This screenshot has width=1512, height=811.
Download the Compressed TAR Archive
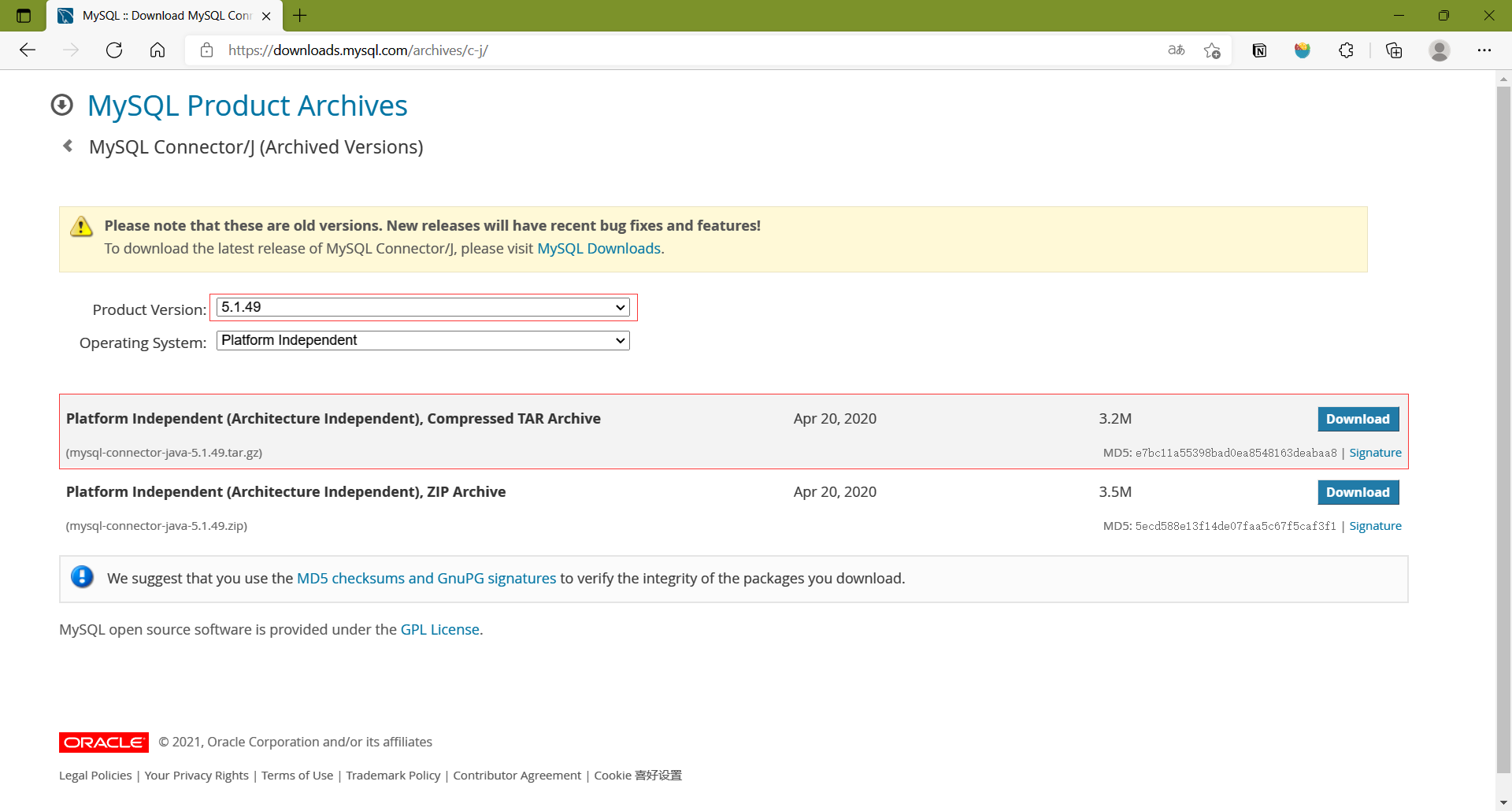pyautogui.click(x=1358, y=419)
